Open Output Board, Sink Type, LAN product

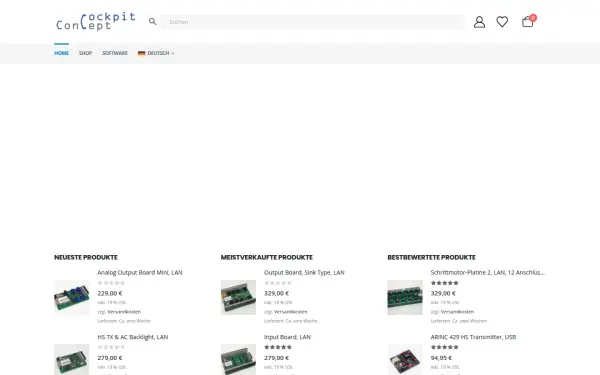click(304, 272)
